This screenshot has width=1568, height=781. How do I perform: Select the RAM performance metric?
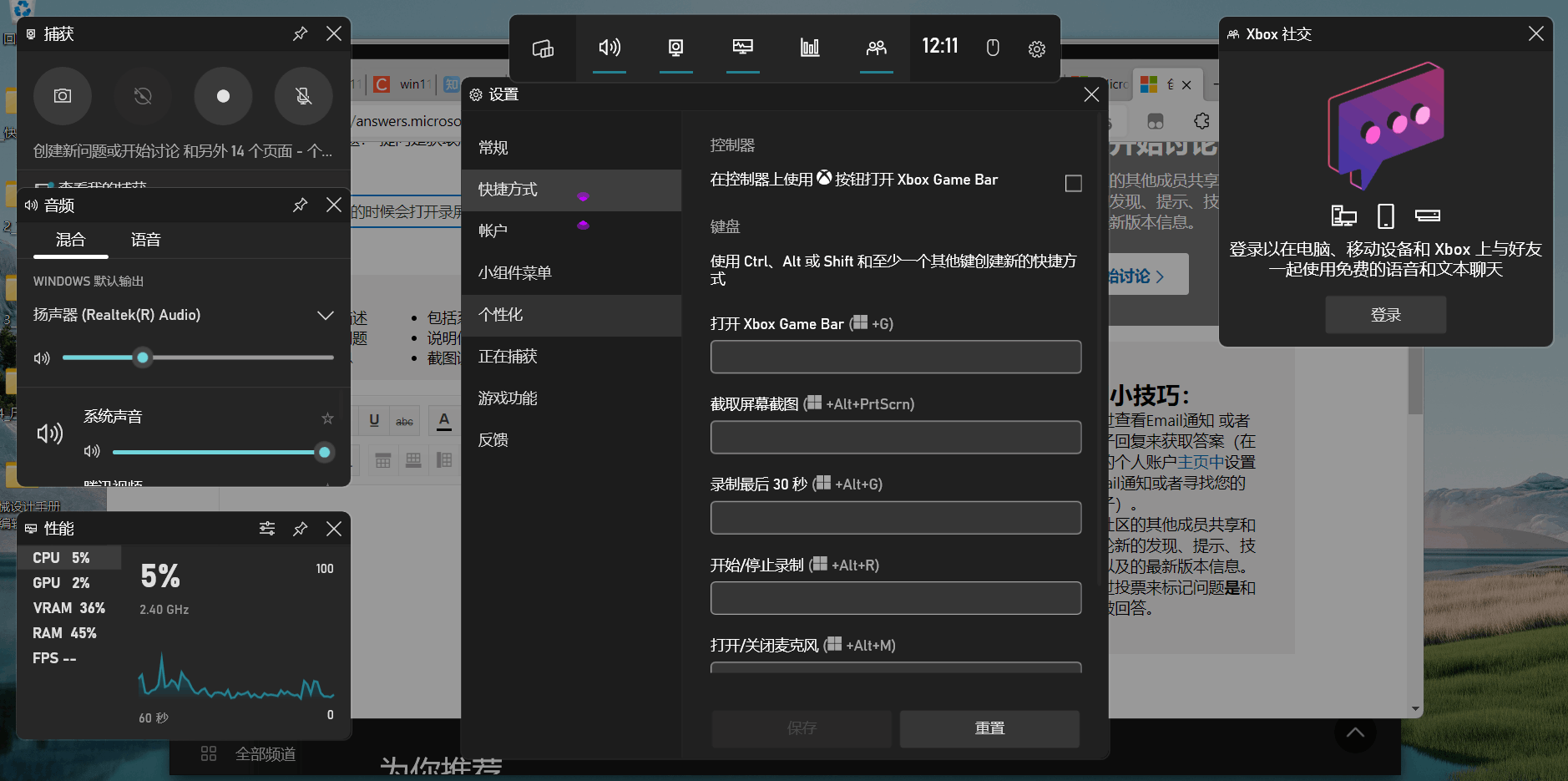pos(69,633)
